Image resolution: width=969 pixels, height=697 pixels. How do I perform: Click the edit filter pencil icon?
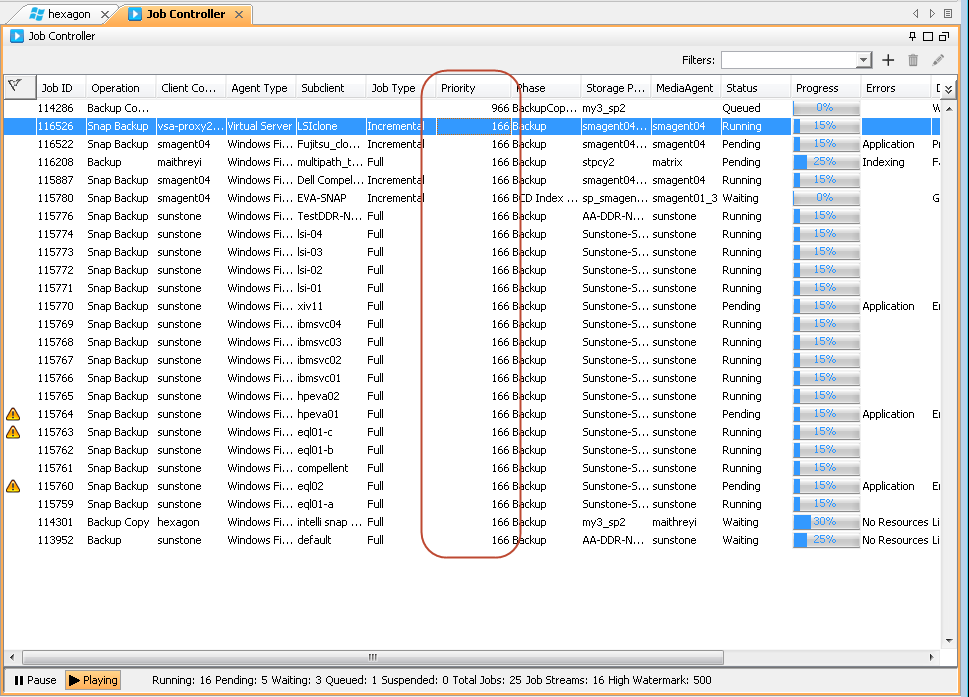point(938,61)
